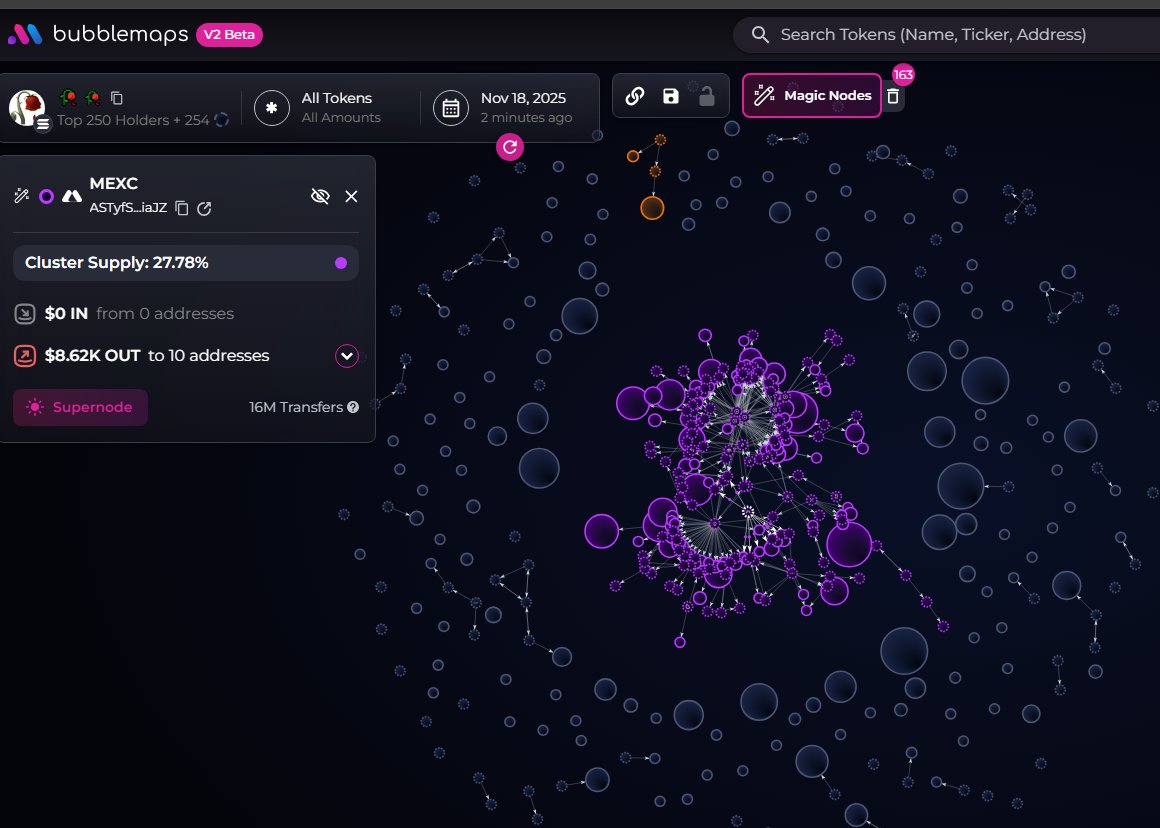Click the 'to 10 addresses' text
The image size is (1160, 828).
[209, 356]
